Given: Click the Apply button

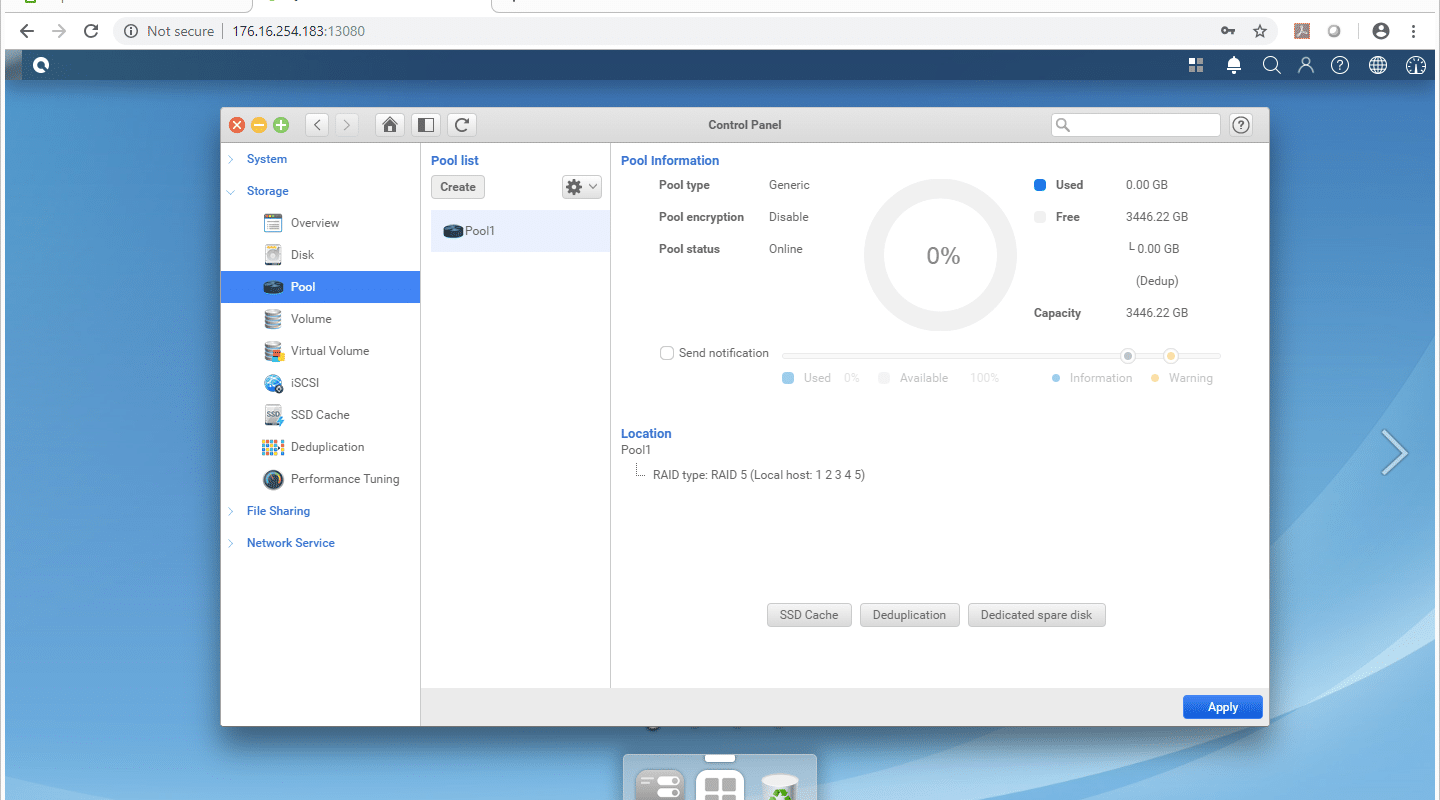Looking at the screenshot, I should coord(1222,707).
